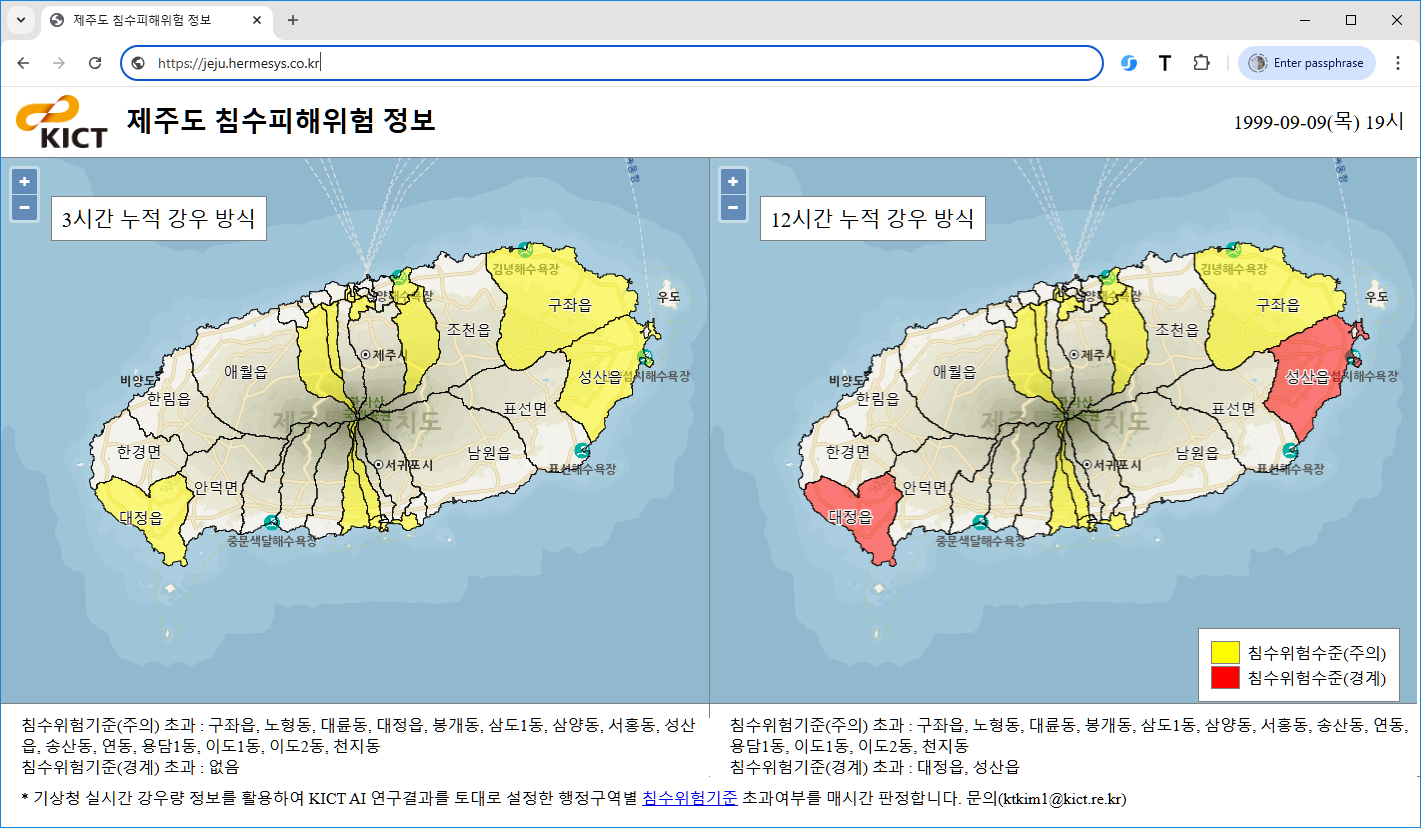The width and height of the screenshot is (1421, 828).
Task: Reload the page with the refresh button
Action: 95,63
